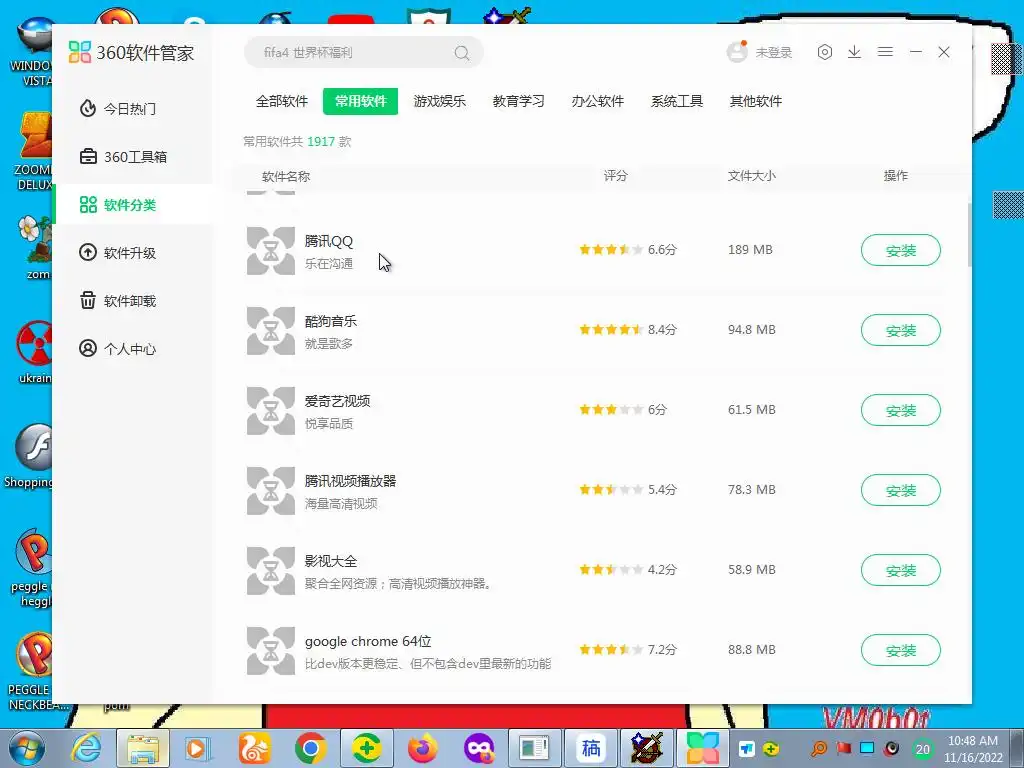Open the media player taskbar icon
Image resolution: width=1024 pixels, height=768 pixels.
point(197,748)
